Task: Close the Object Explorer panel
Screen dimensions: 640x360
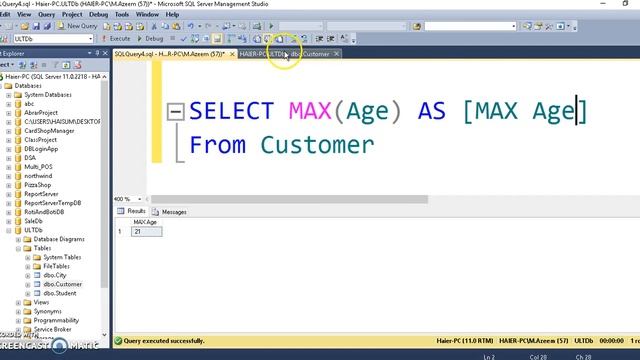Action: (x=105, y=53)
